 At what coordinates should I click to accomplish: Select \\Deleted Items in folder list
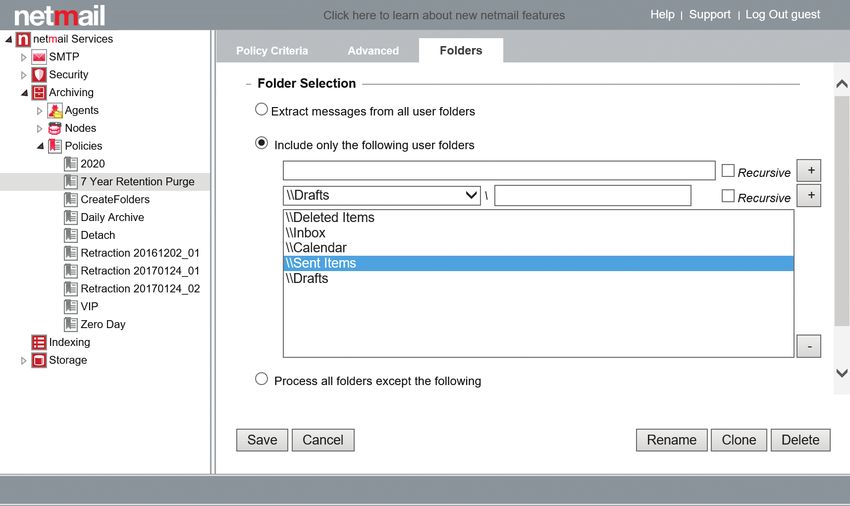pyautogui.click(x=538, y=217)
